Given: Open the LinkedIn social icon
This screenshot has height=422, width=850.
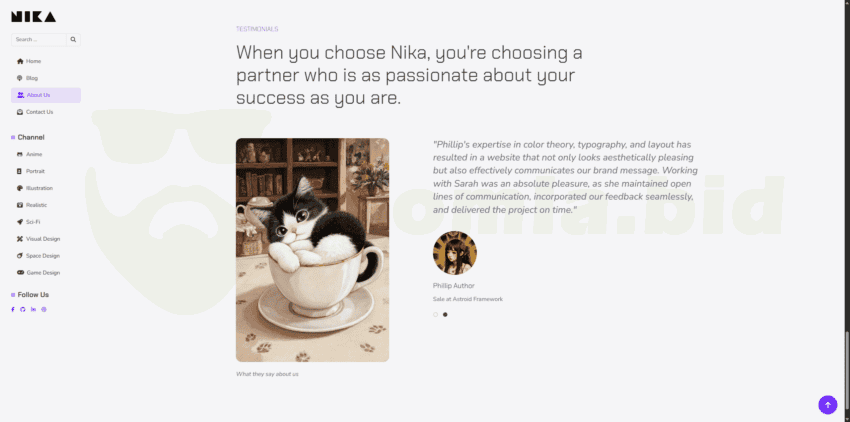Looking at the screenshot, I should tap(33, 309).
